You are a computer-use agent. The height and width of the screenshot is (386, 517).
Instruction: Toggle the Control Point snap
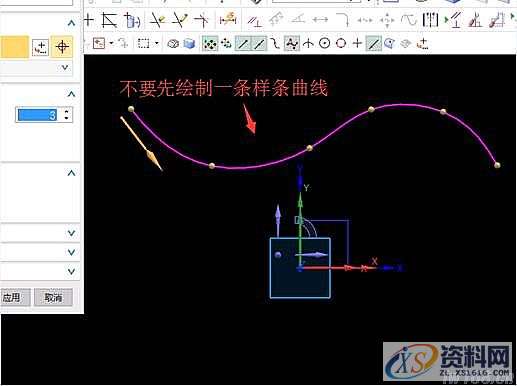click(292, 44)
